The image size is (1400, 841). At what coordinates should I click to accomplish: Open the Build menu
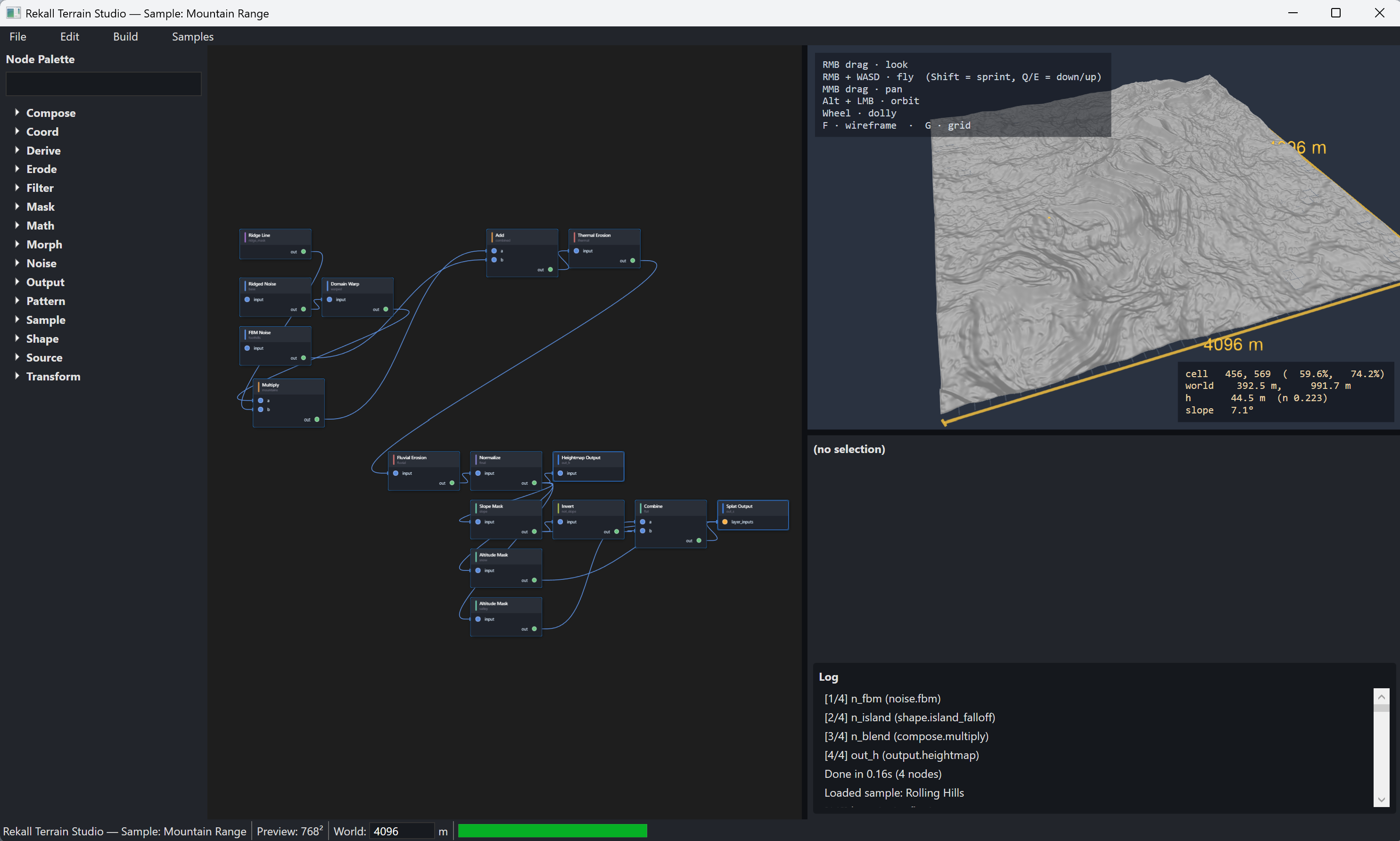[125, 36]
